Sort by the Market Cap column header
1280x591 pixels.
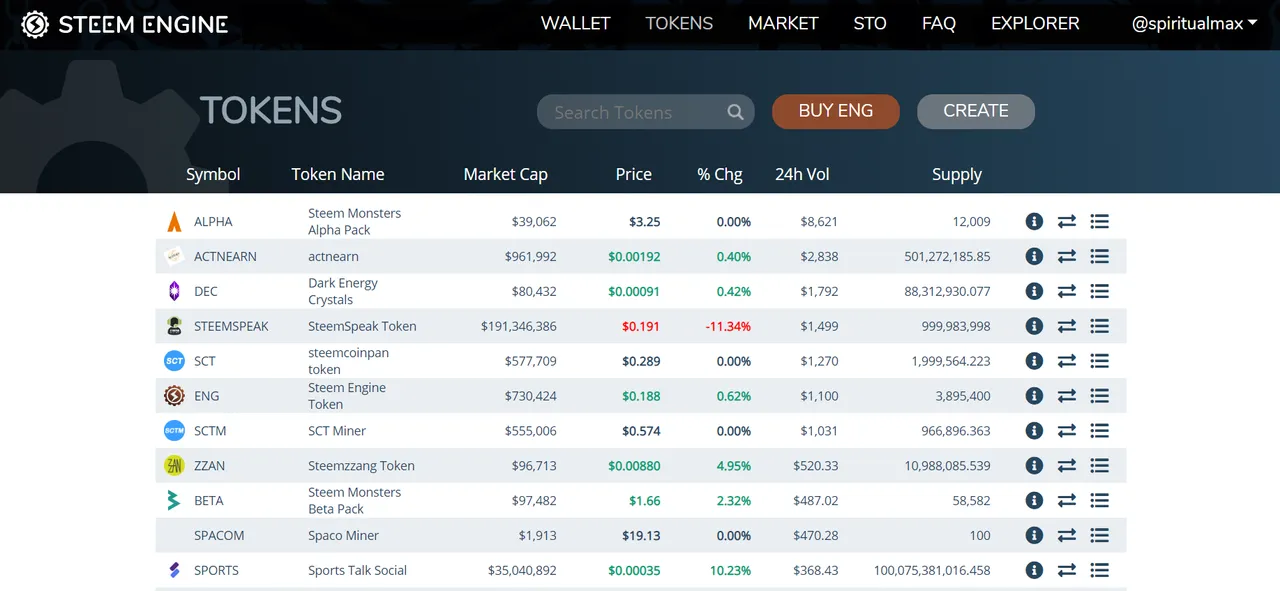coord(505,174)
